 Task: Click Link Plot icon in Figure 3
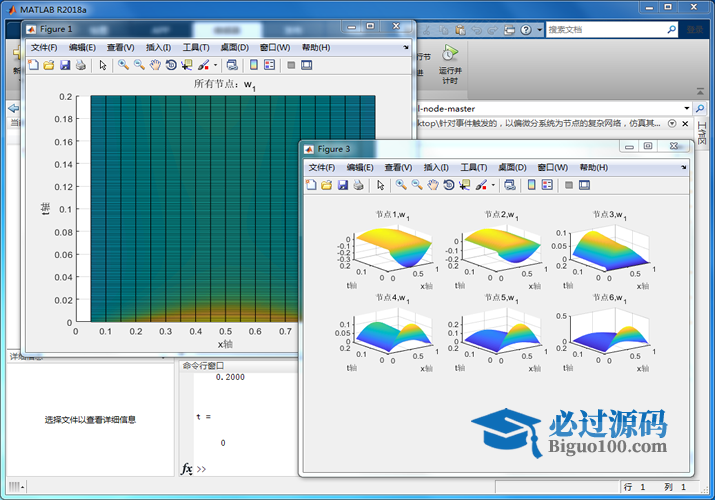(x=510, y=185)
